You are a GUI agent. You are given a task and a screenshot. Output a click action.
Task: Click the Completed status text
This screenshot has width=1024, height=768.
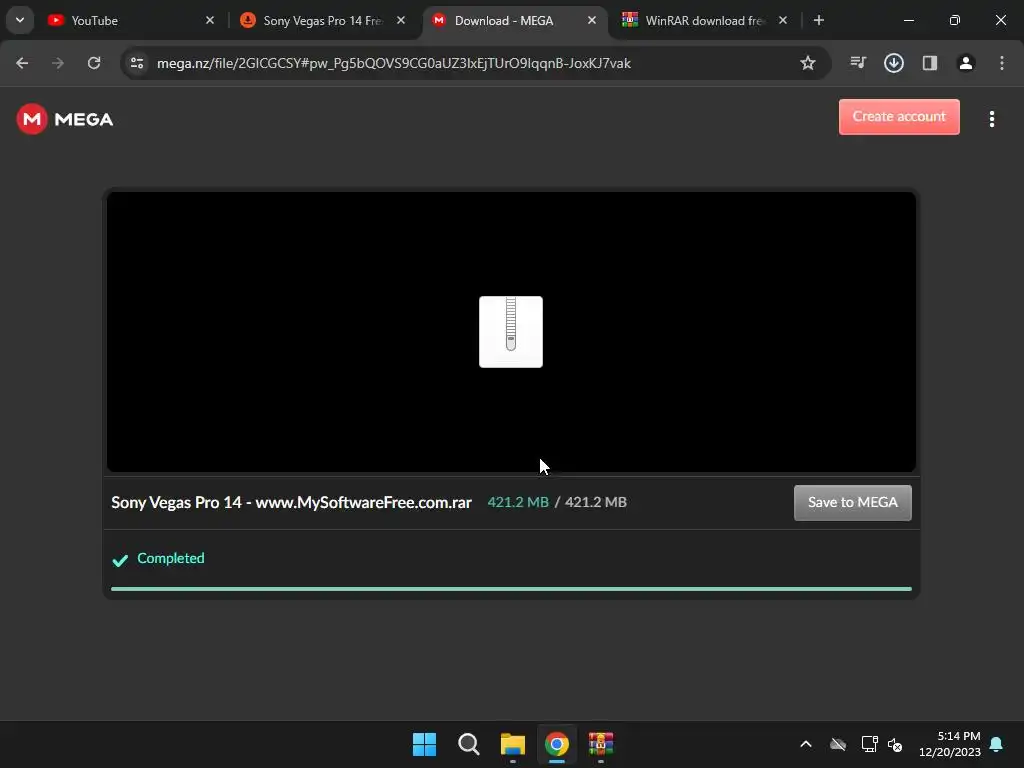click(x=170, y=558)
